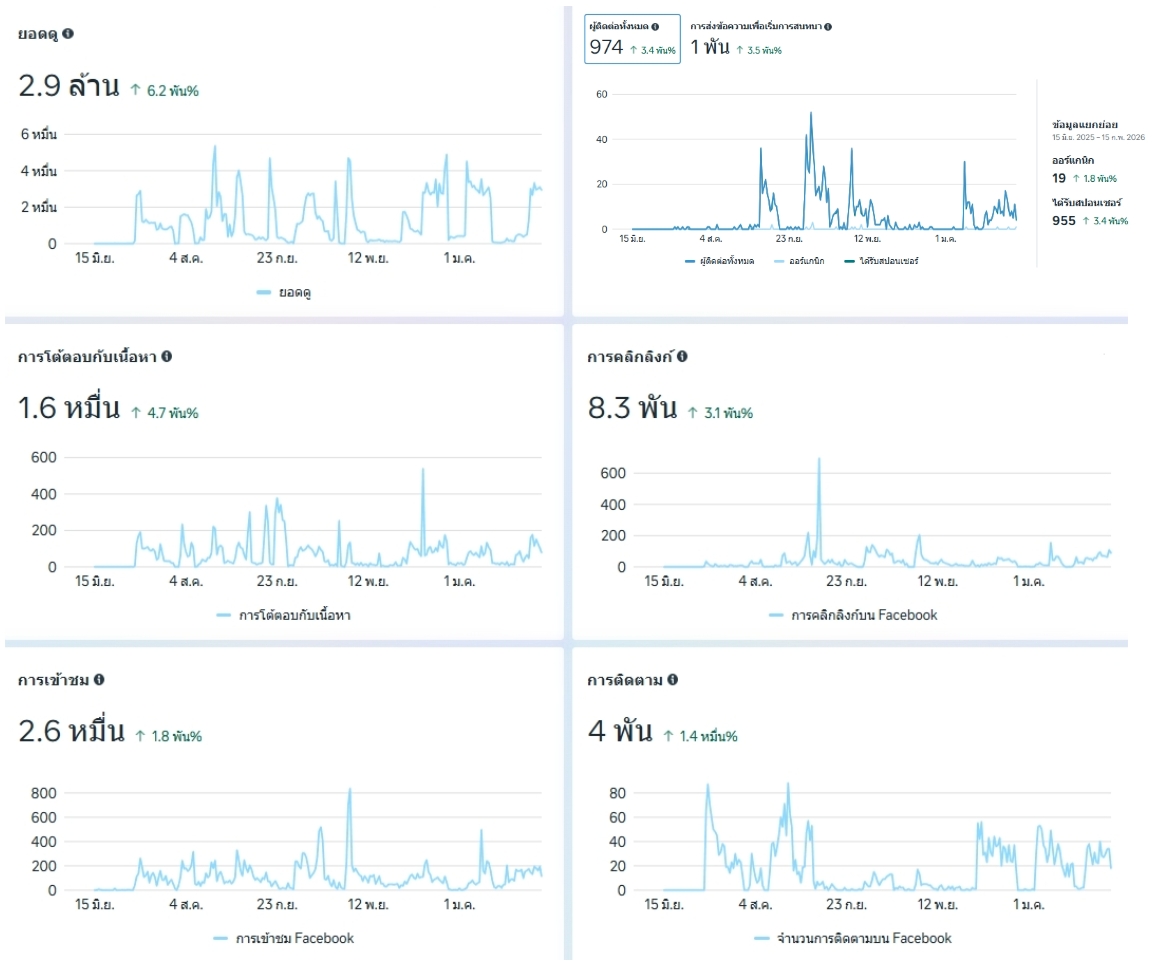
Task: Click ได้รับสปอนเซอร์ breakdown value 955
Action: [1064, 220]
